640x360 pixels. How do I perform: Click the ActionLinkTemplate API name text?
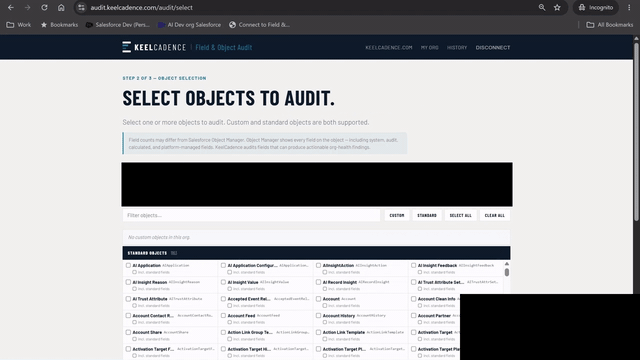pyautogui.click(x=385, y=332)
